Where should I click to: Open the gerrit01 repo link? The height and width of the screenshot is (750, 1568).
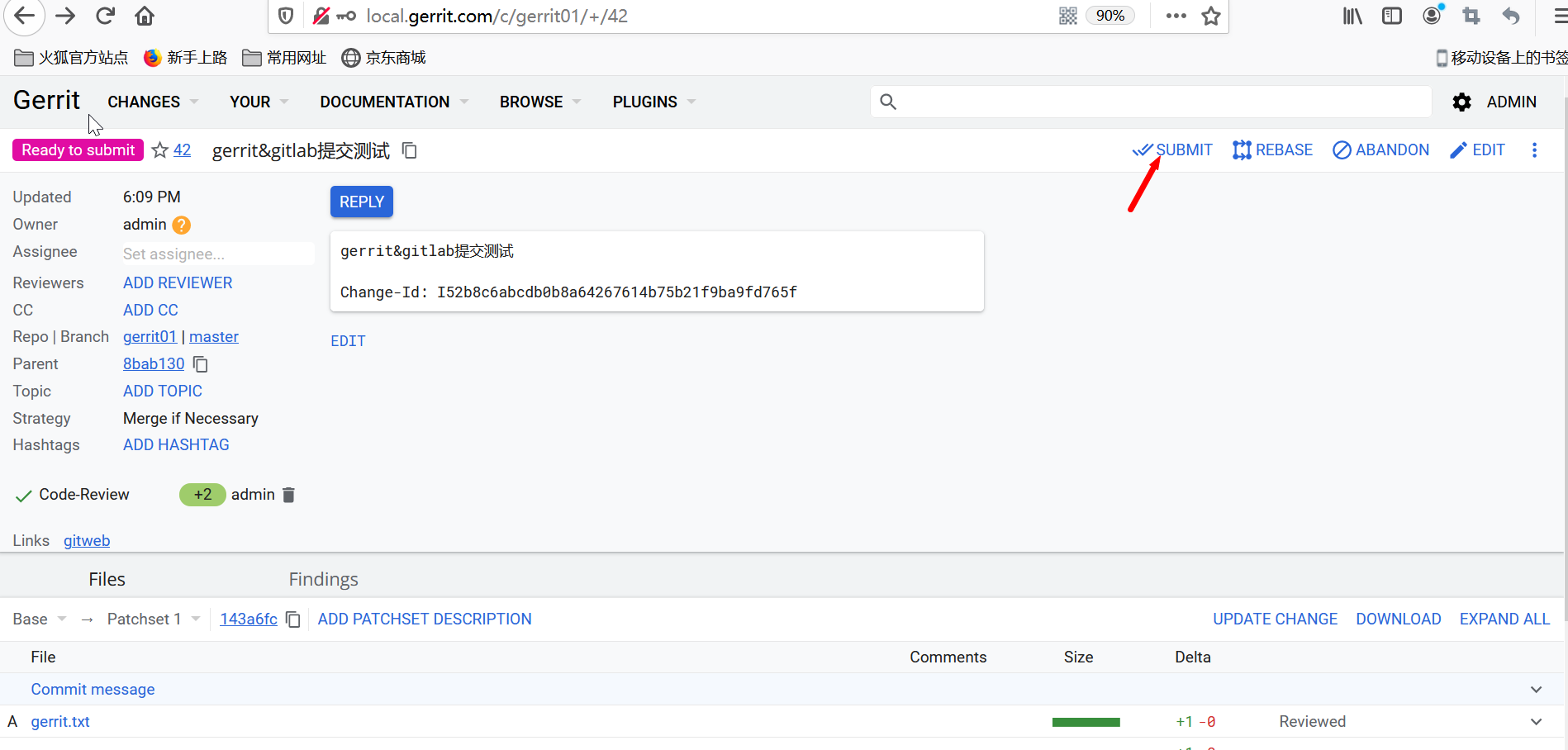point(150,336)
